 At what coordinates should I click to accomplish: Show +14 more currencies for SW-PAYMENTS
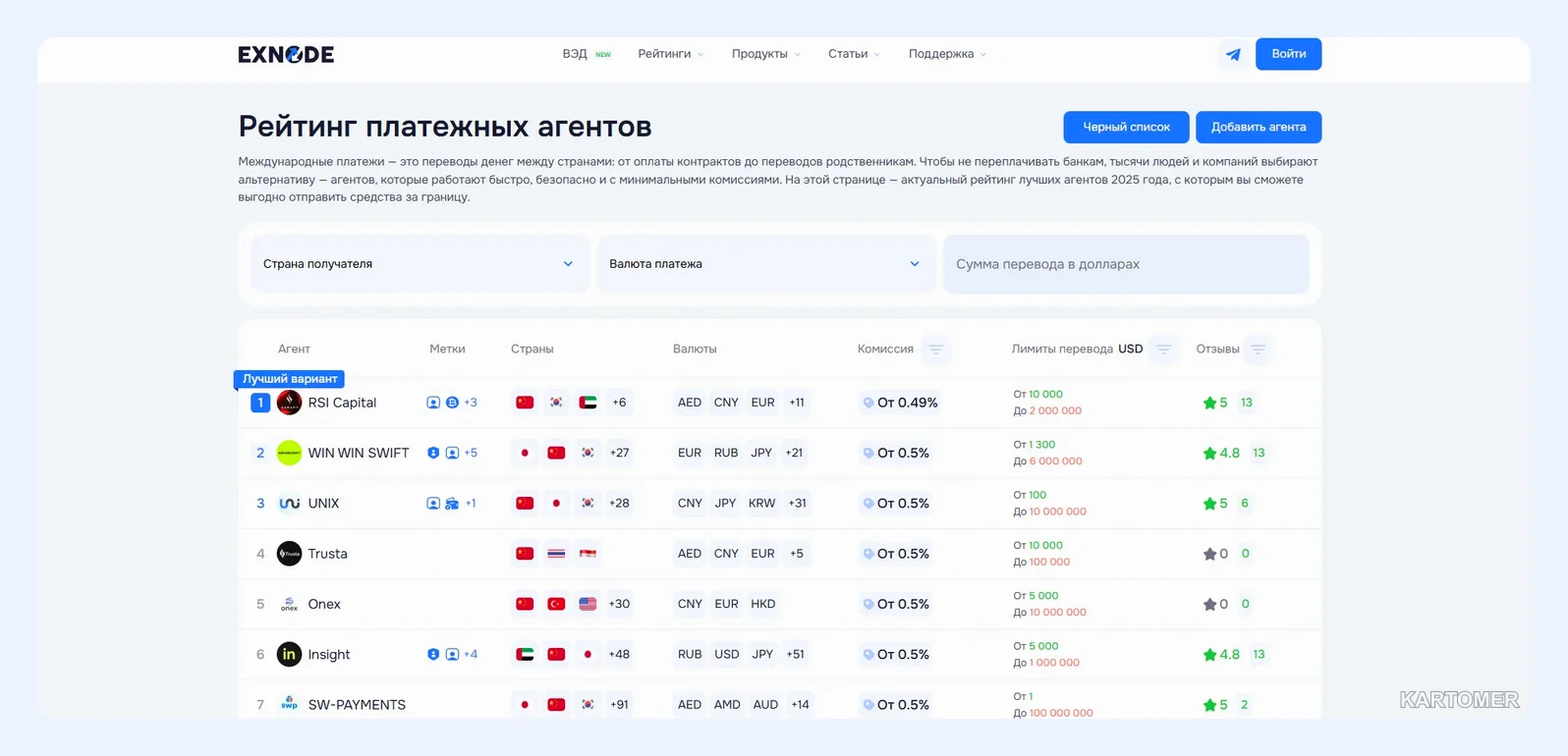point(801,705)
